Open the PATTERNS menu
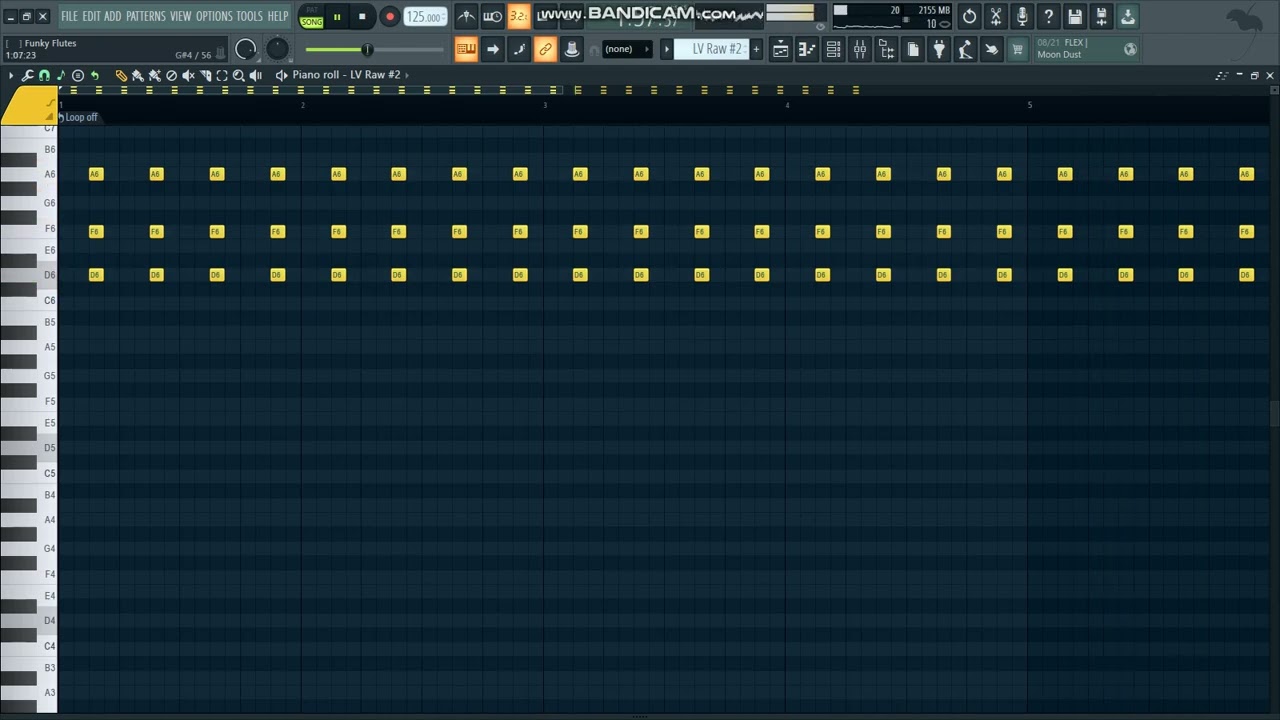This screenshot has height=720, width=1280. 146,16
